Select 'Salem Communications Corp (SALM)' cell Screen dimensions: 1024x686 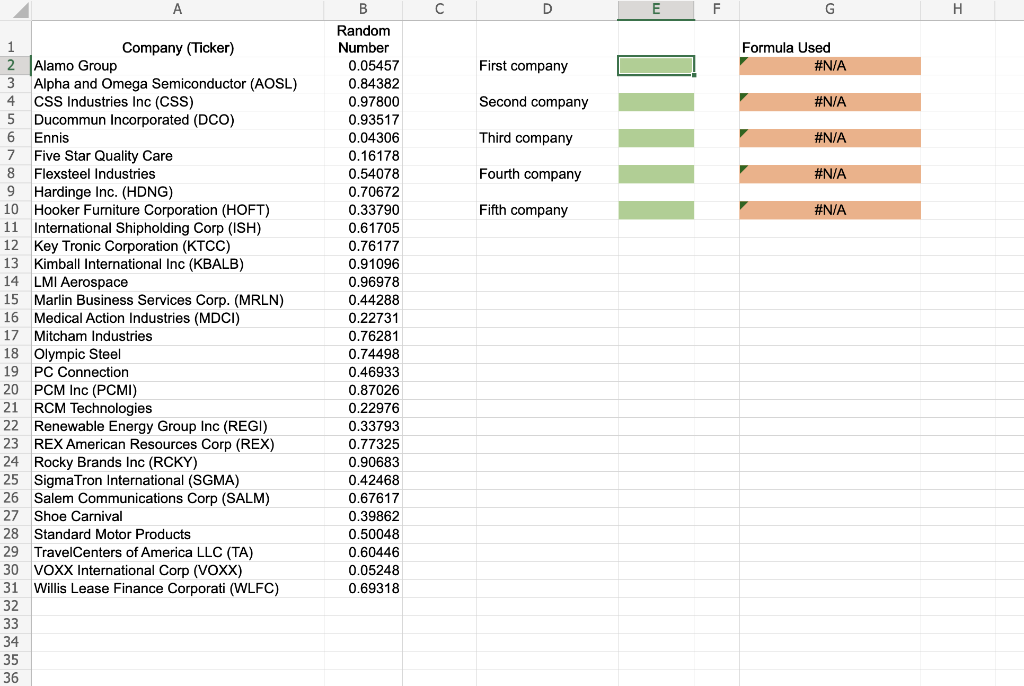pos(178,498)
